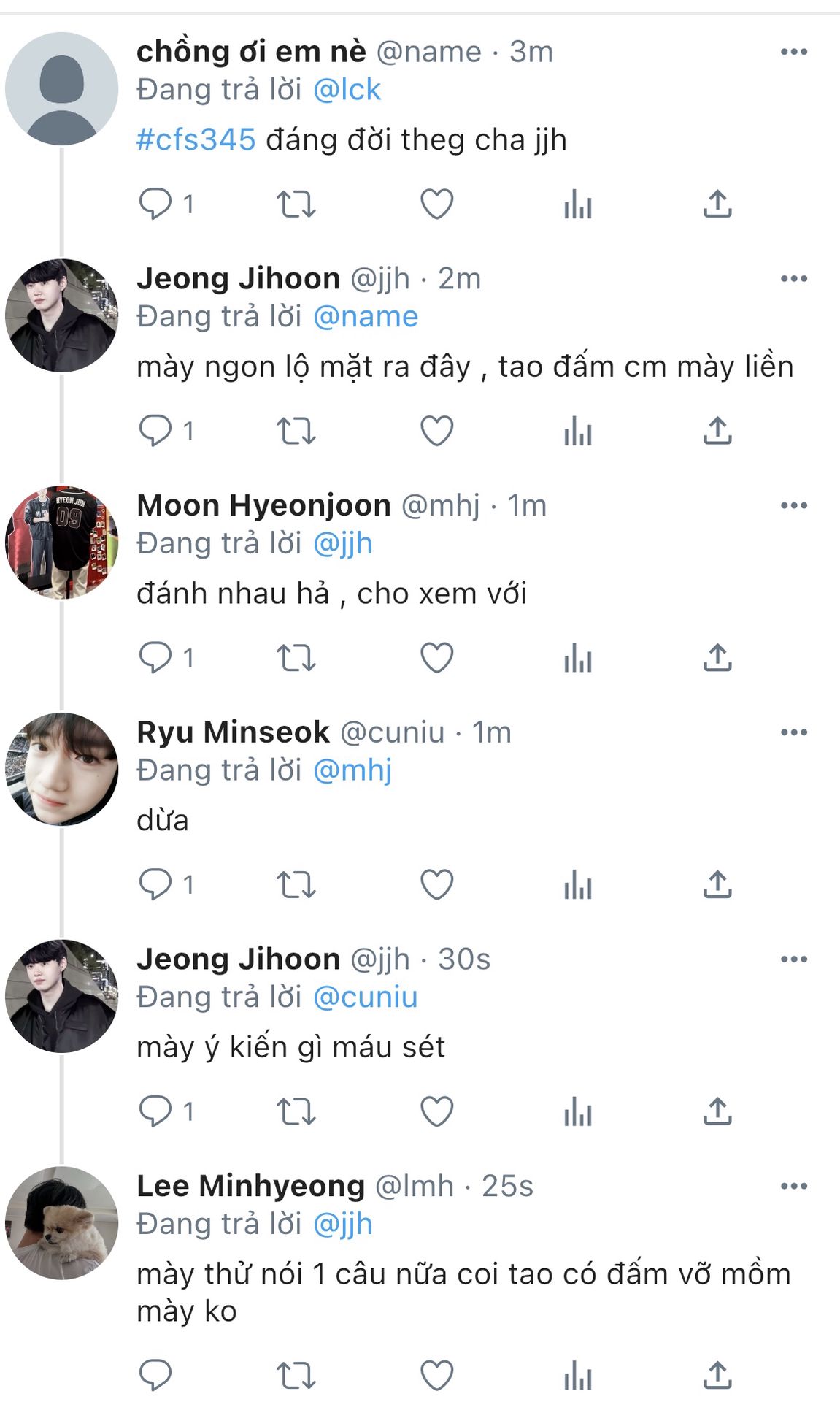Retweet Moon Hyeonjoon's tweet
This screenshot has height=1402, width=840.
tap(296, 658)
